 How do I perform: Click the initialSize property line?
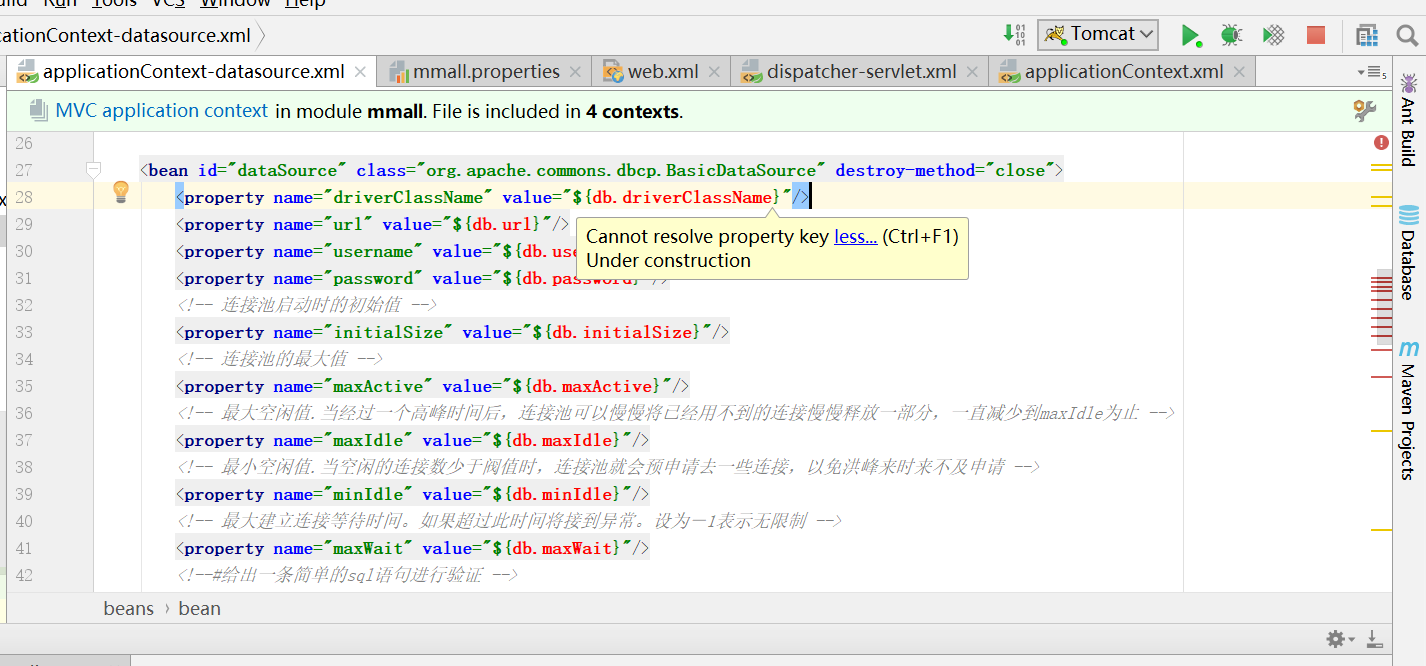453,332
